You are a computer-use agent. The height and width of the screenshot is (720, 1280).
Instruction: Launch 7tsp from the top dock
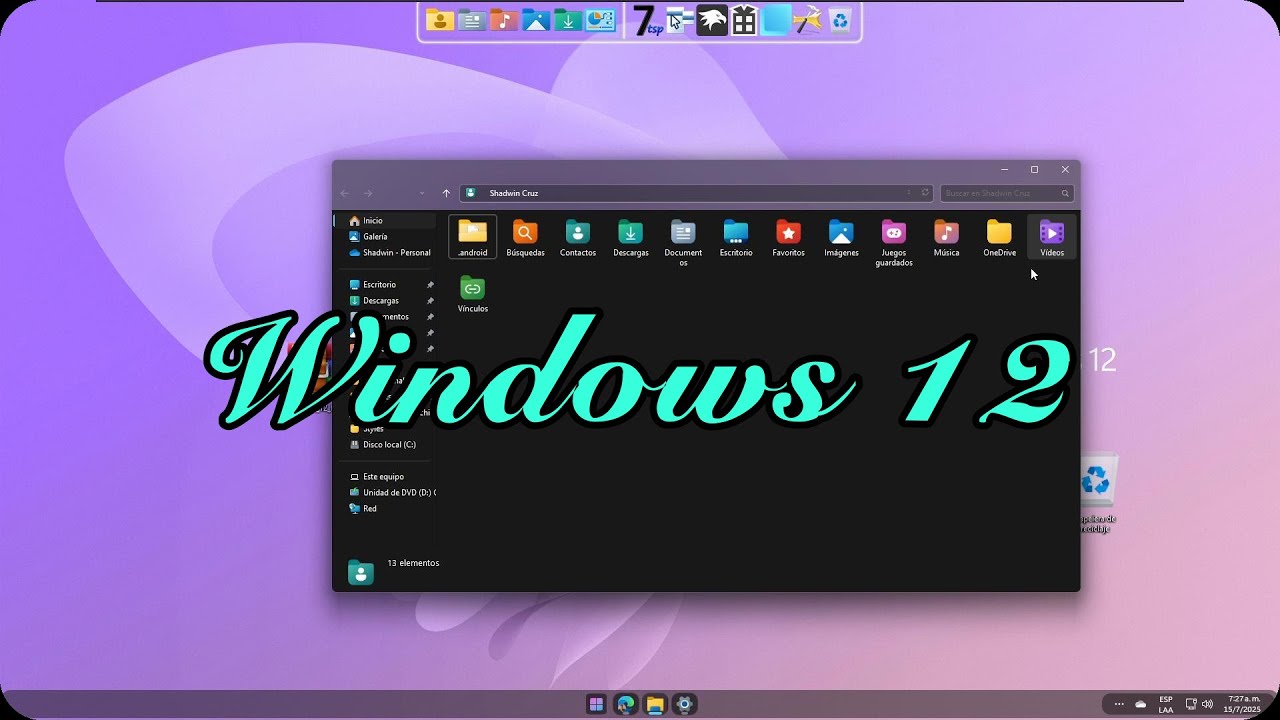[648, 20]
